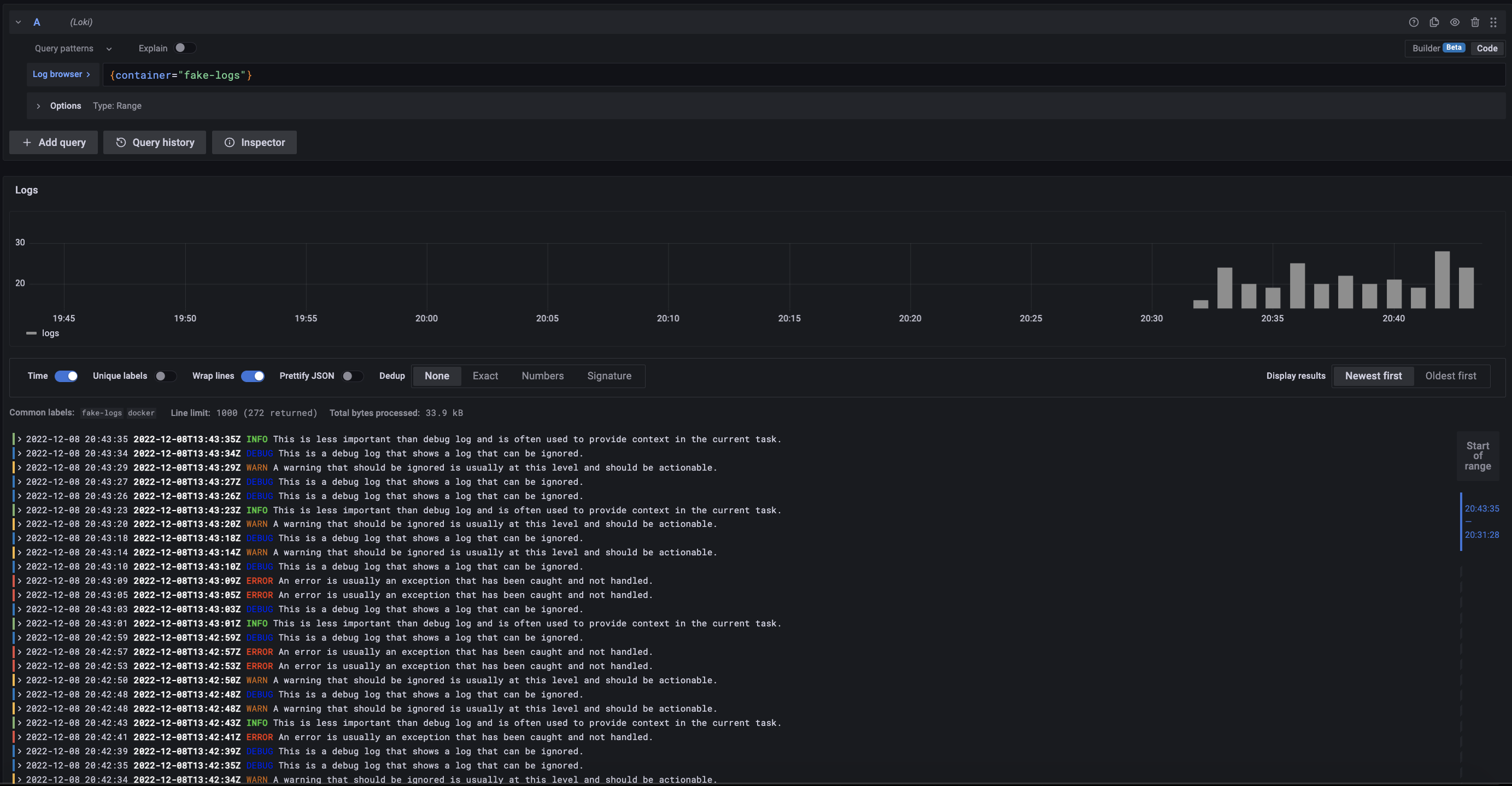Open the Log browser
Screen dimensions: 1512x786
pyautogui.click(x=61, y=74)
